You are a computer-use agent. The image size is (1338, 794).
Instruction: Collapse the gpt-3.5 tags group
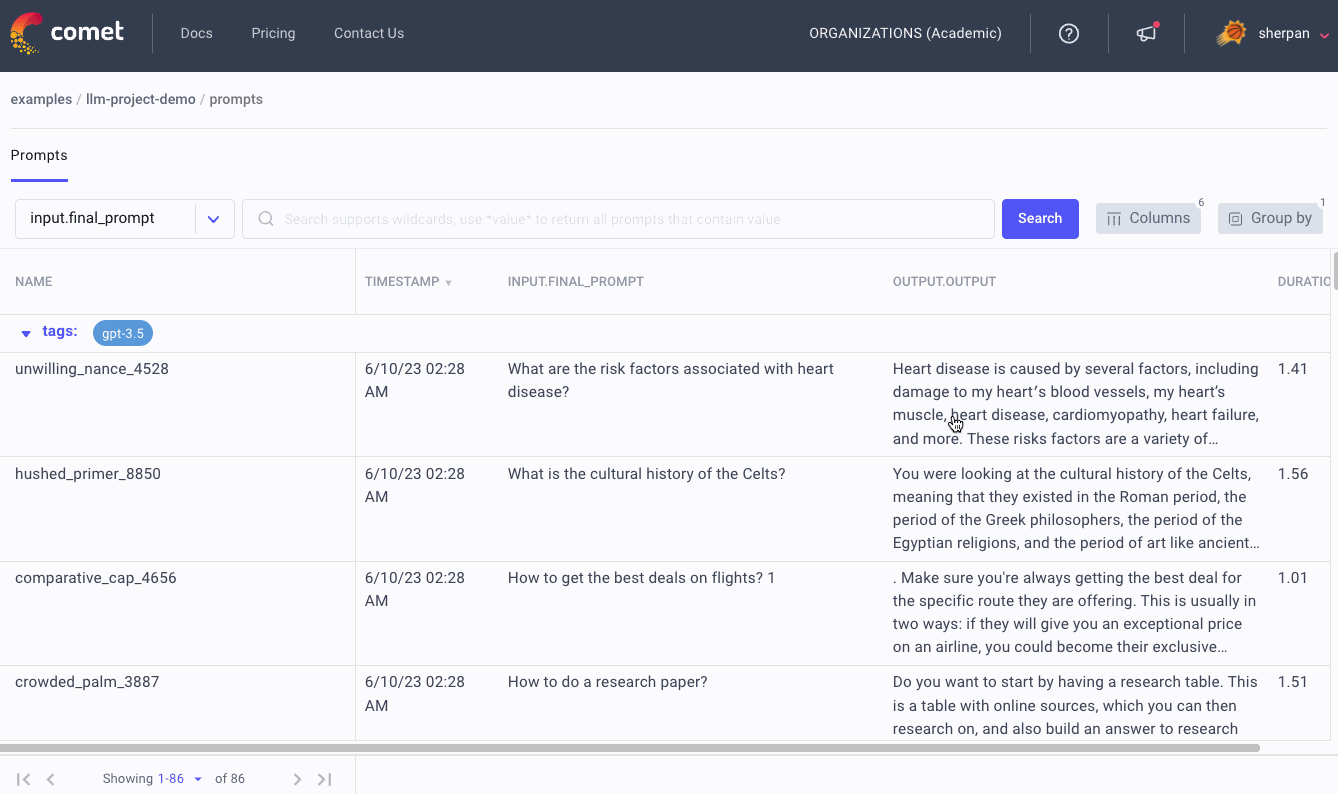(x=26, y=333)
